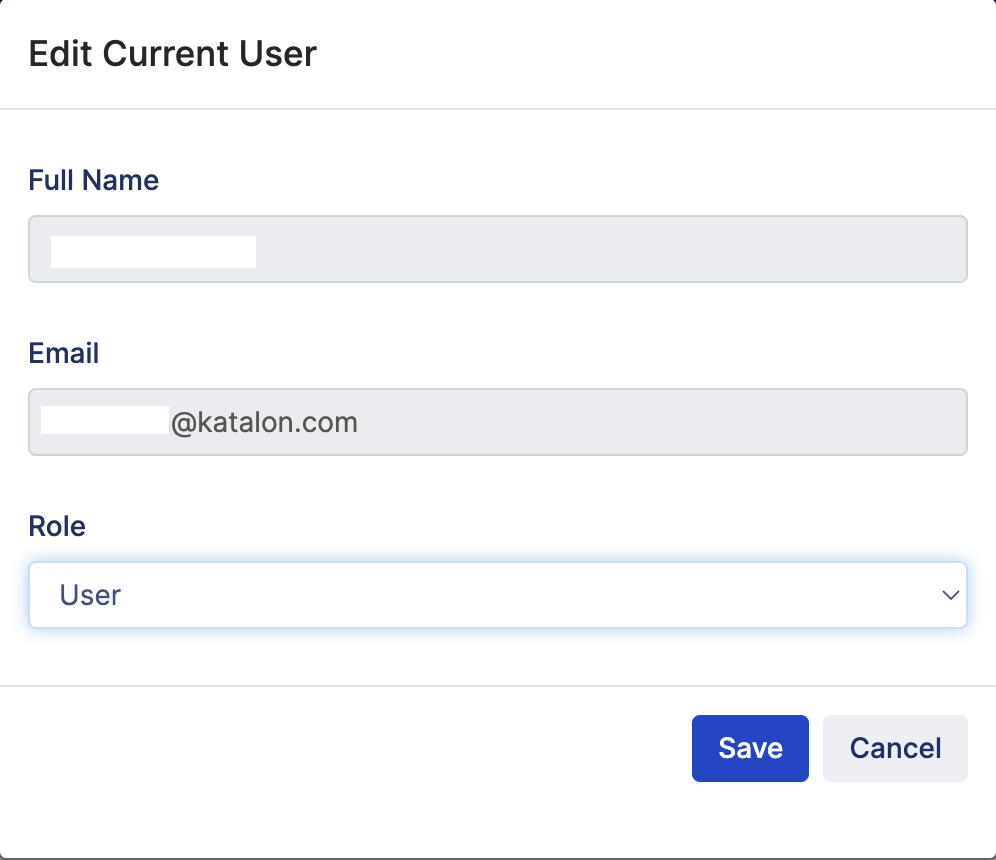Dismiss the dialog with the Cancel button
996x860 pixels.
click(x=895, y=748)
